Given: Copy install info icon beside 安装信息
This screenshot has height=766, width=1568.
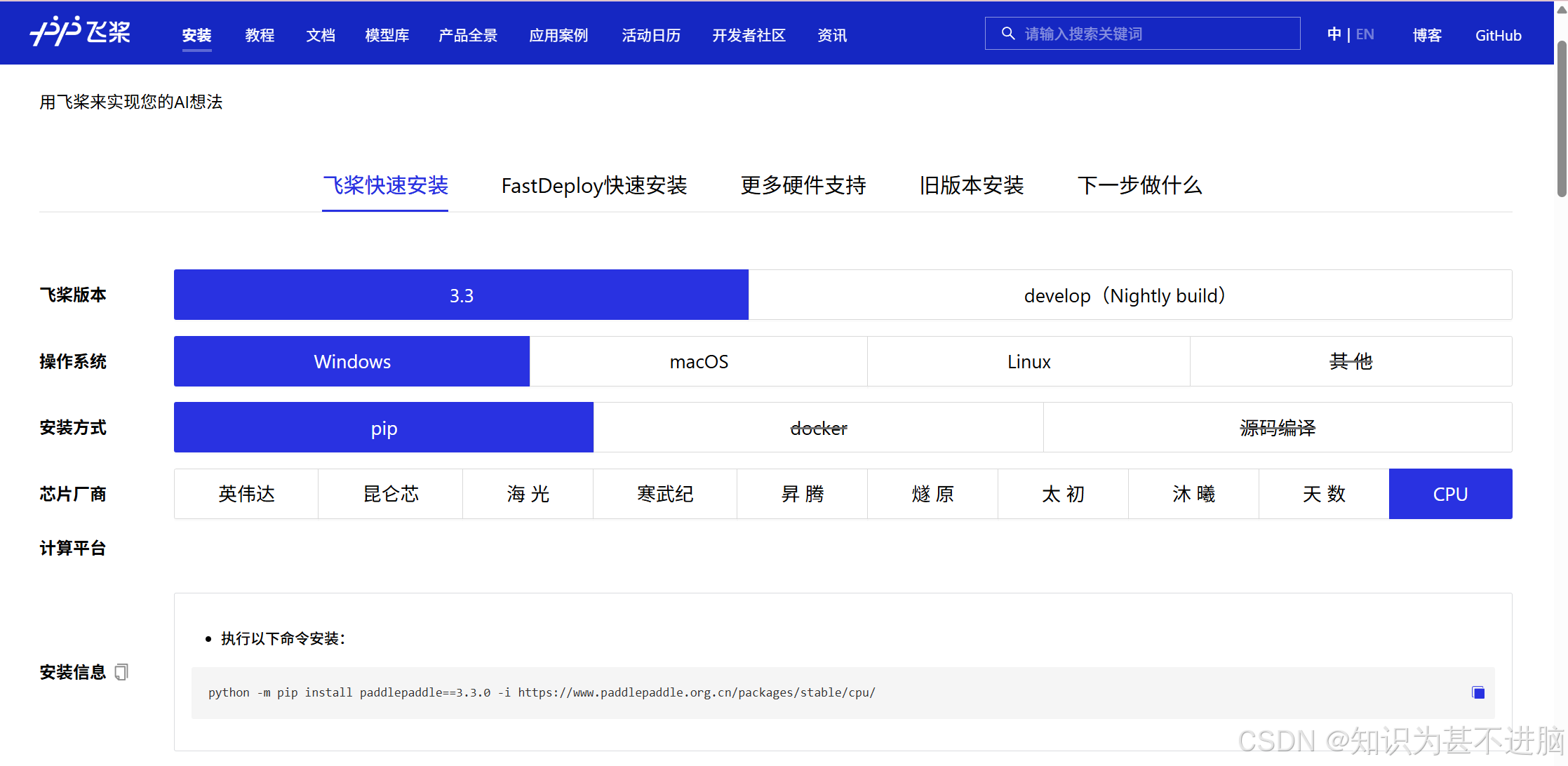Looking at the screenshot, I should (x=121, y=672).
